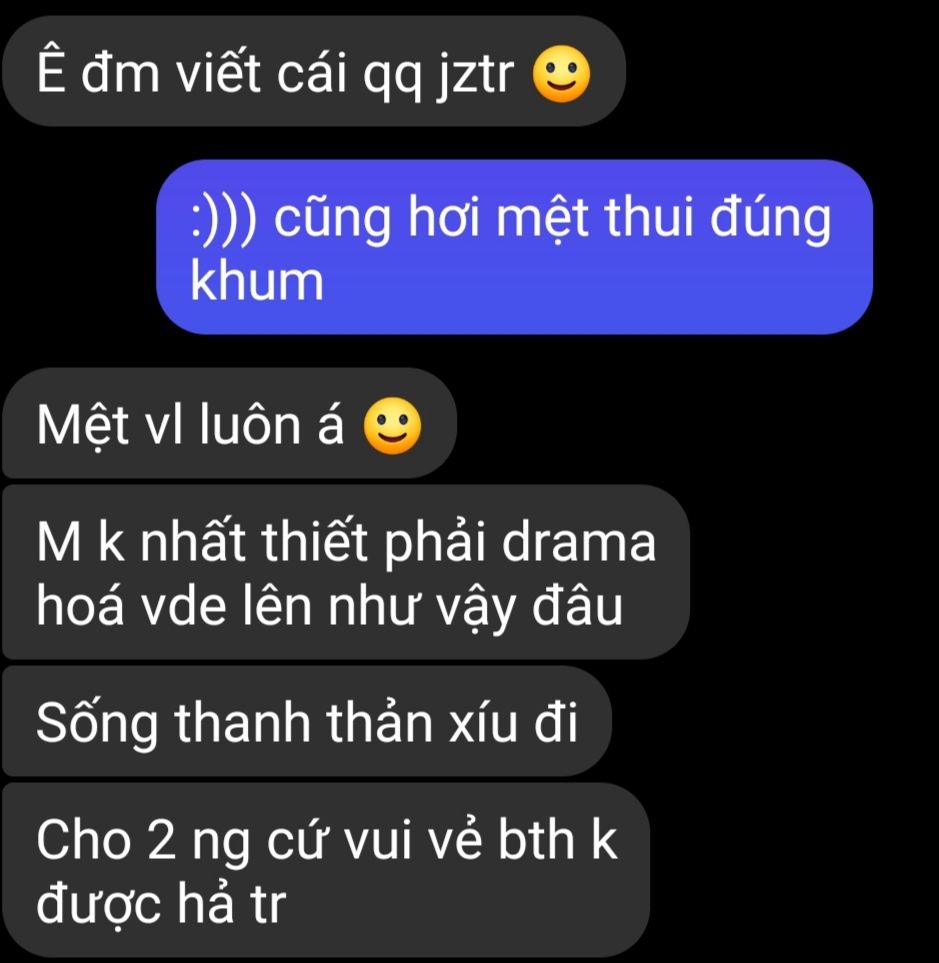
Task: Click the smiley emoji after "luôn á"
Action: click(392, 426)
